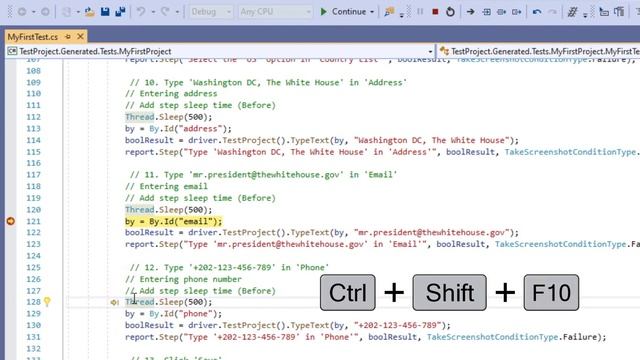Open the New Project dropdown arrow
Screen dimensions: 640x360
[x=78, y=12]
